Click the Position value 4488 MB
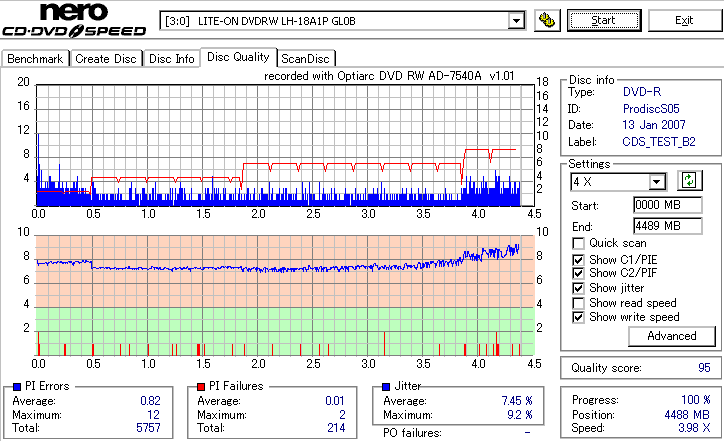 tap(687, 415)
